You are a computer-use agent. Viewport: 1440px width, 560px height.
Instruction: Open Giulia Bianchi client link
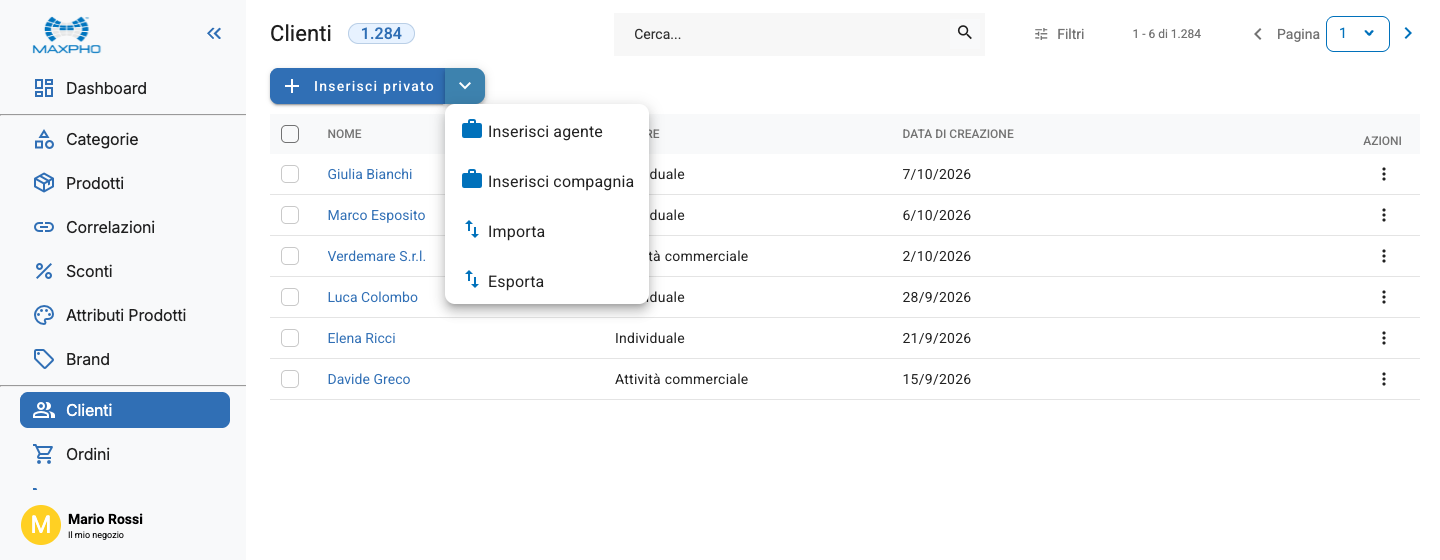370,174
